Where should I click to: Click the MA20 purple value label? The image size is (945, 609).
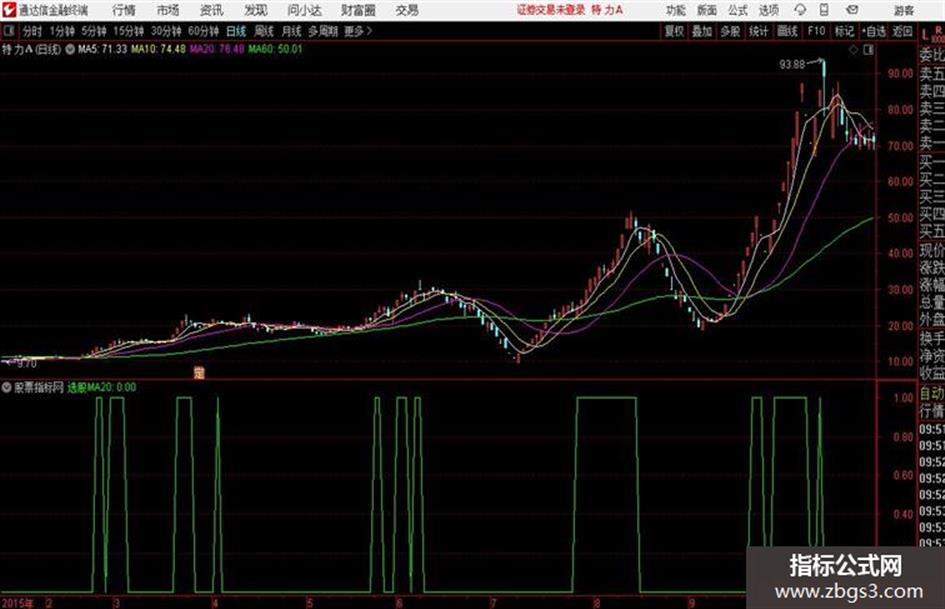point(217,49)
